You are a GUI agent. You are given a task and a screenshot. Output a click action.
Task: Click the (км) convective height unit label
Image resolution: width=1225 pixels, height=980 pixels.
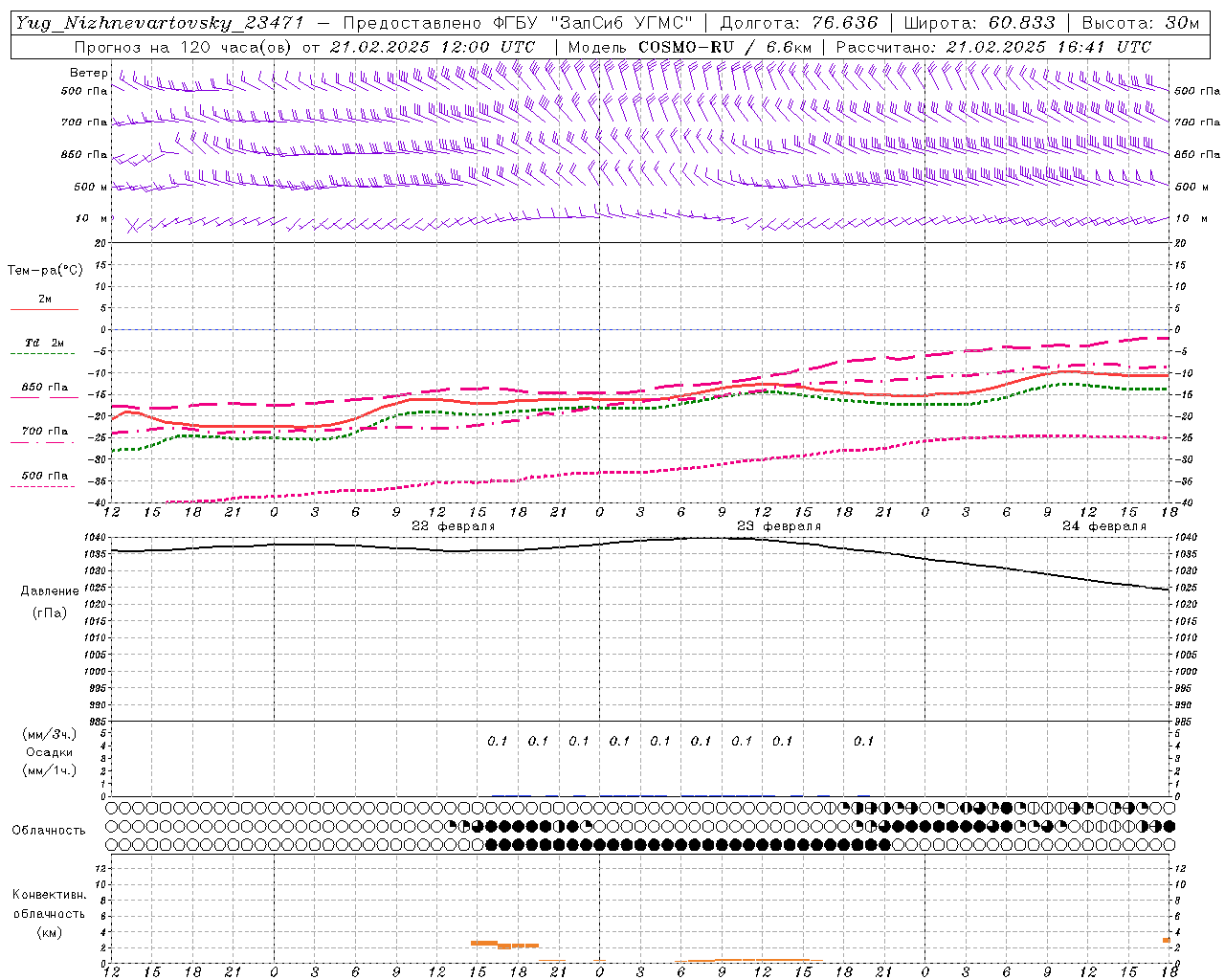pos(49,931)
